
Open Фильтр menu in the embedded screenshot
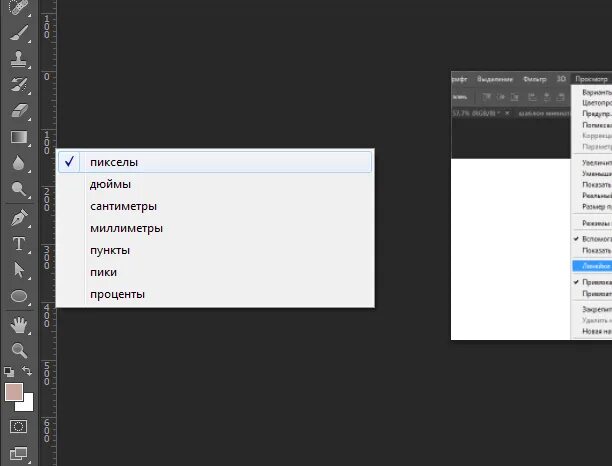click(534, 79)
